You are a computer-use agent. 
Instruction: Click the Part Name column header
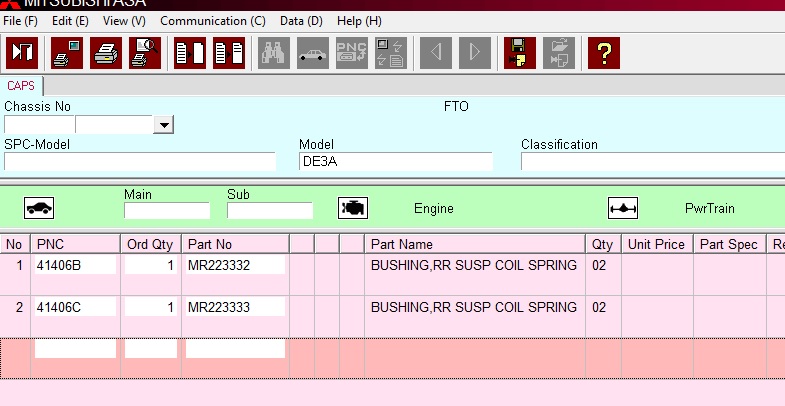[475, 244]
